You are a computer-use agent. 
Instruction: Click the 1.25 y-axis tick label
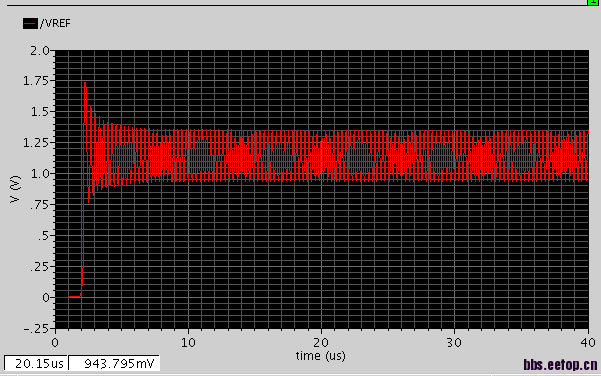(36, 143)
